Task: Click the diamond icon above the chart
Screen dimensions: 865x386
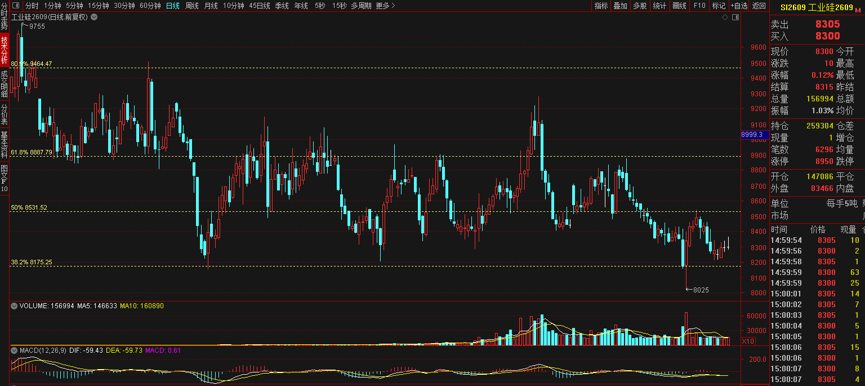Action: tap(725, 17)
